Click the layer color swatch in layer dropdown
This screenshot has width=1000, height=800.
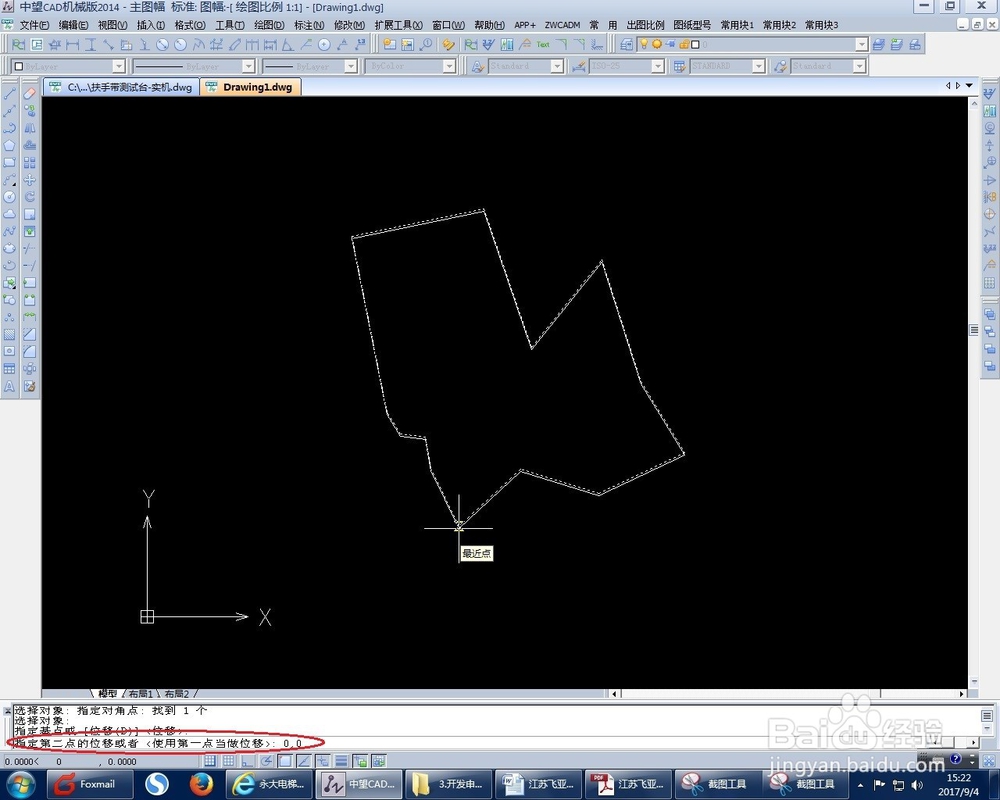point(695,45)
